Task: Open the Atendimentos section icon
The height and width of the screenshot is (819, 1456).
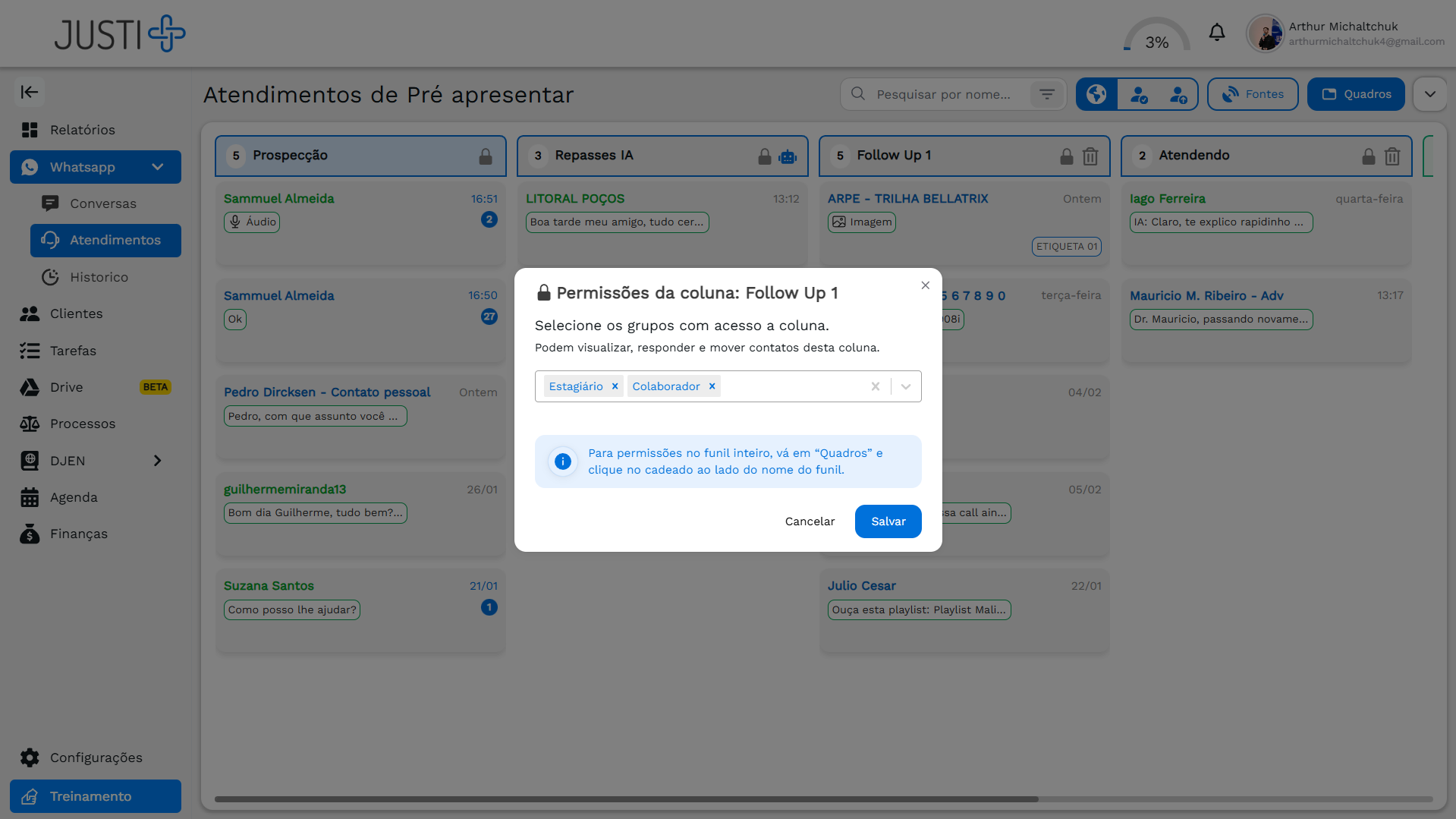Action: [50, 241]
